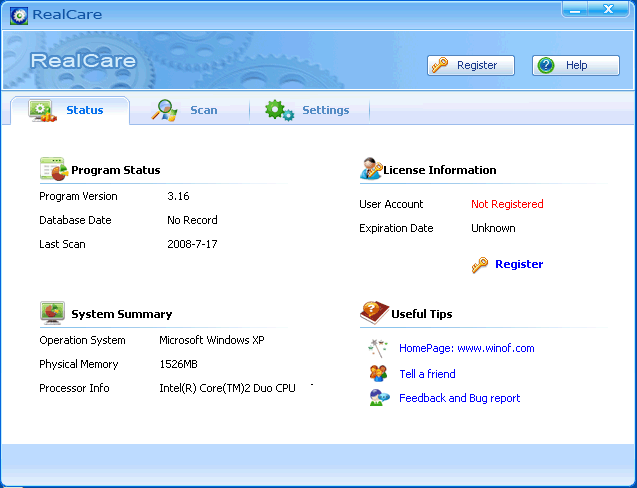
Task: Click the Database Date value No Record
Action: pos(192,220)
